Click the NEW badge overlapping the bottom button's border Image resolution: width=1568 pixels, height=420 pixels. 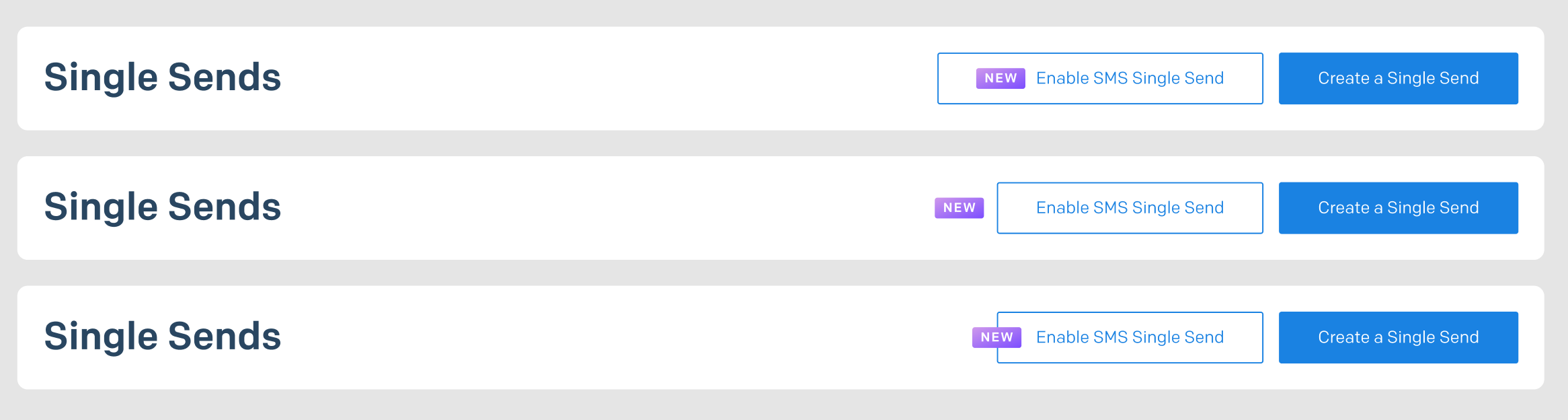click(x=996, y=337)
